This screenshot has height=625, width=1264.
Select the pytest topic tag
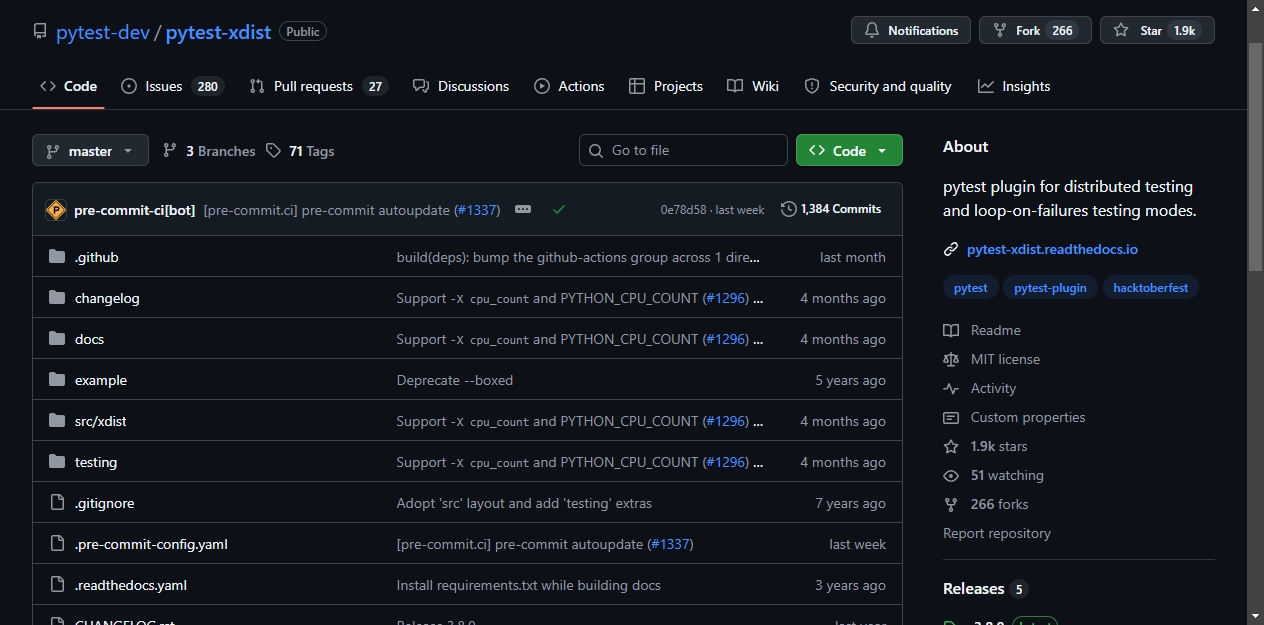point(970,288)
